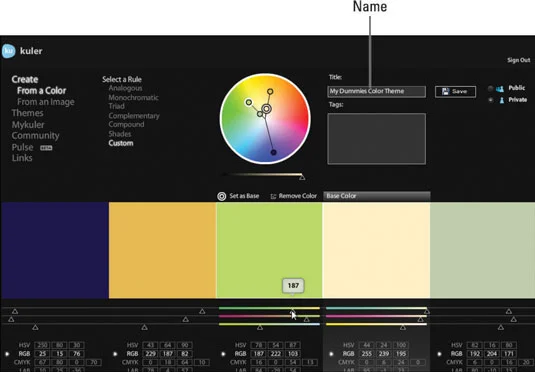Click the cream base color swatch
The image size is (535, 372).
point(376,250)
